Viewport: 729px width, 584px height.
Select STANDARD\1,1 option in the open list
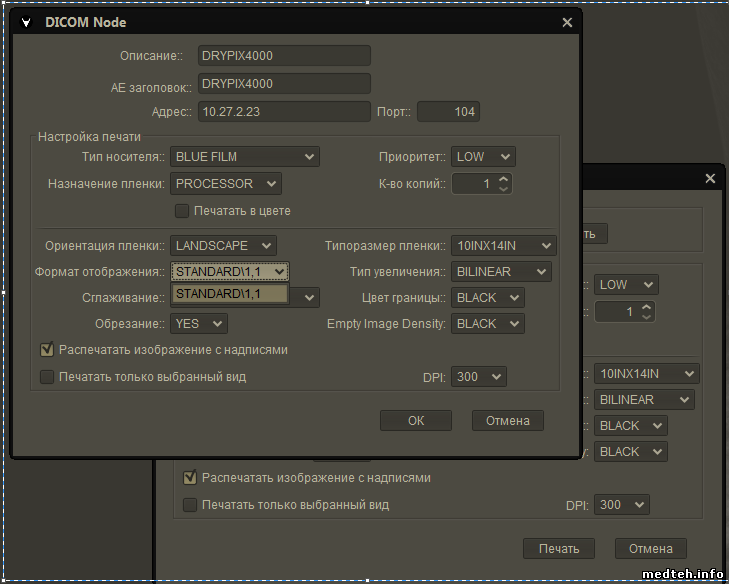(230, 294)
